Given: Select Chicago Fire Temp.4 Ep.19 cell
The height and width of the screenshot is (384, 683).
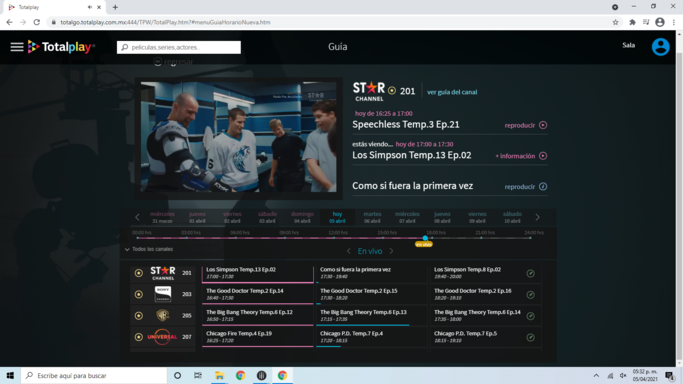Looking at the screenshot, I should [x=257, y=337].
